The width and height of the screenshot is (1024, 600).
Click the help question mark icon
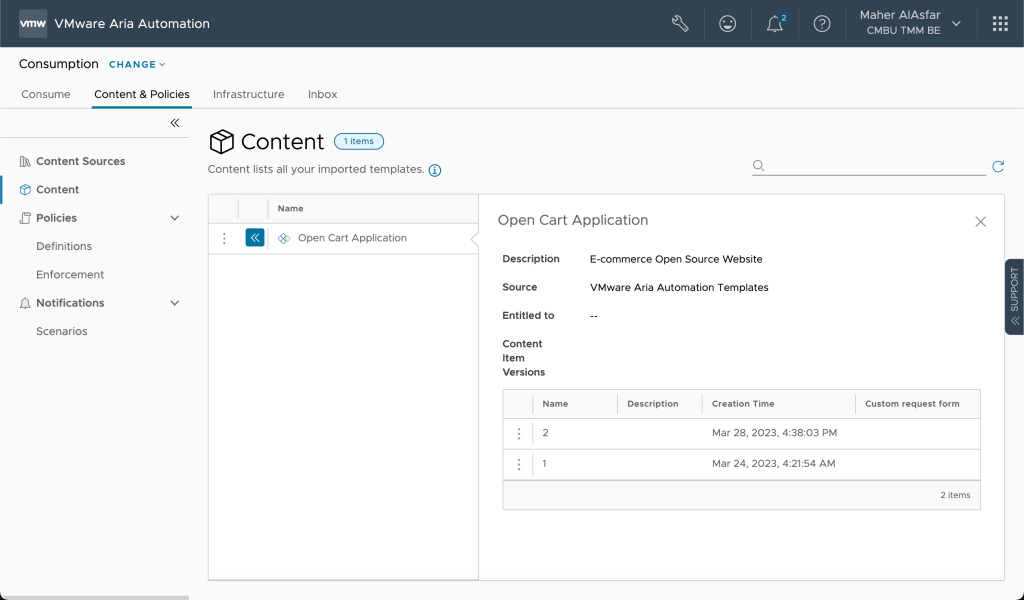[822, 24]
